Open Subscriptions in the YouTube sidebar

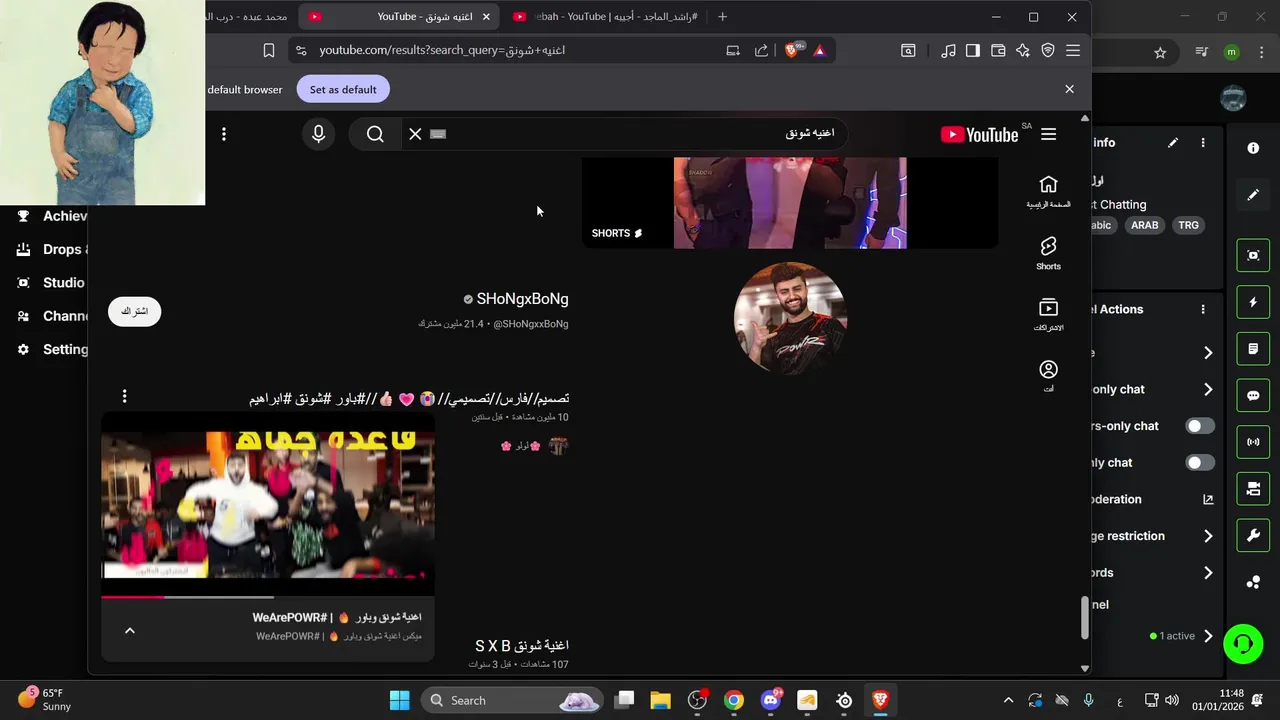click(1048, 314)
